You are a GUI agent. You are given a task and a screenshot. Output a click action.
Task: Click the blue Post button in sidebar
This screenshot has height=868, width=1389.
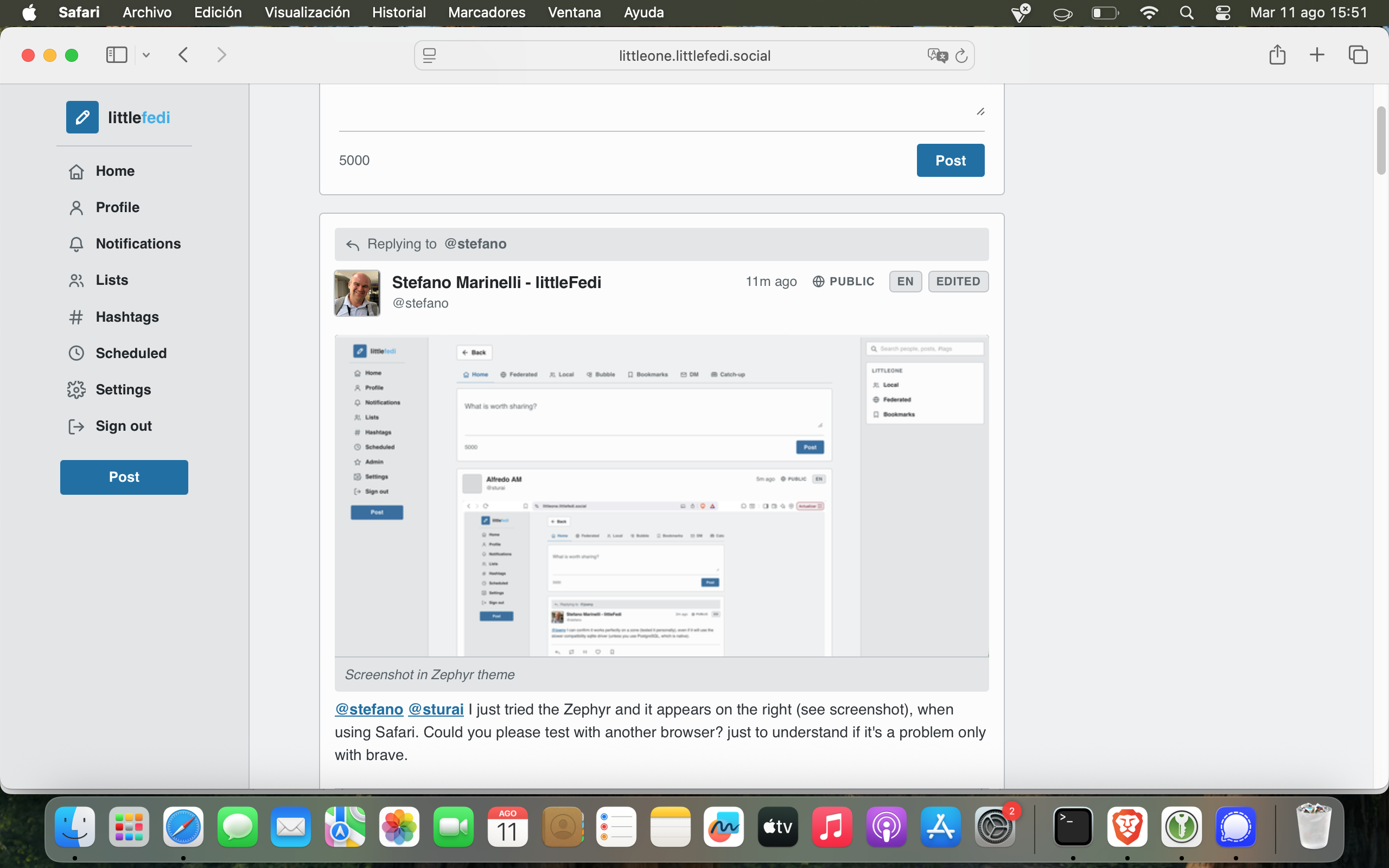[124, 477]
